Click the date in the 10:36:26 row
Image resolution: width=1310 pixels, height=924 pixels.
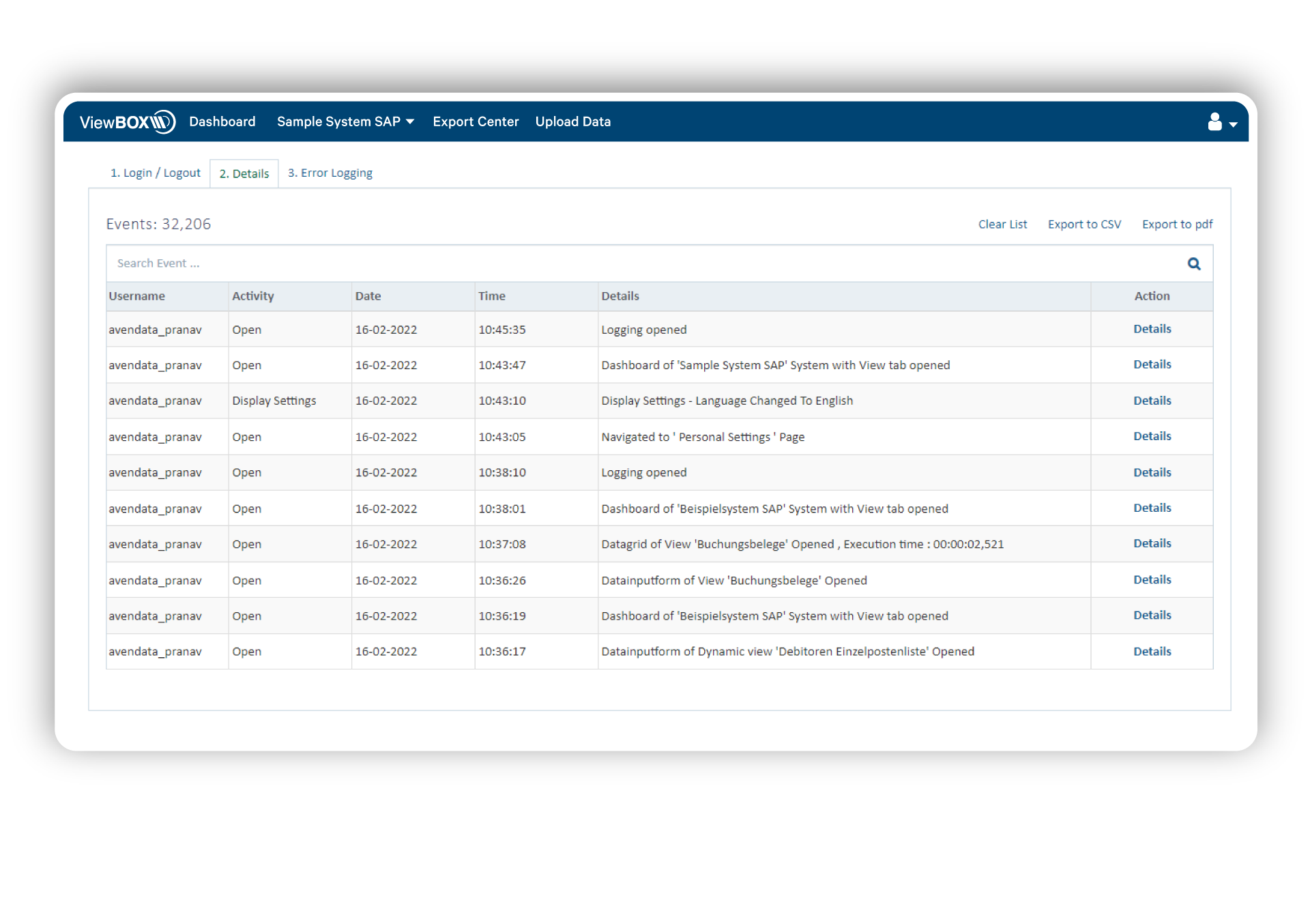pos(385,580)
